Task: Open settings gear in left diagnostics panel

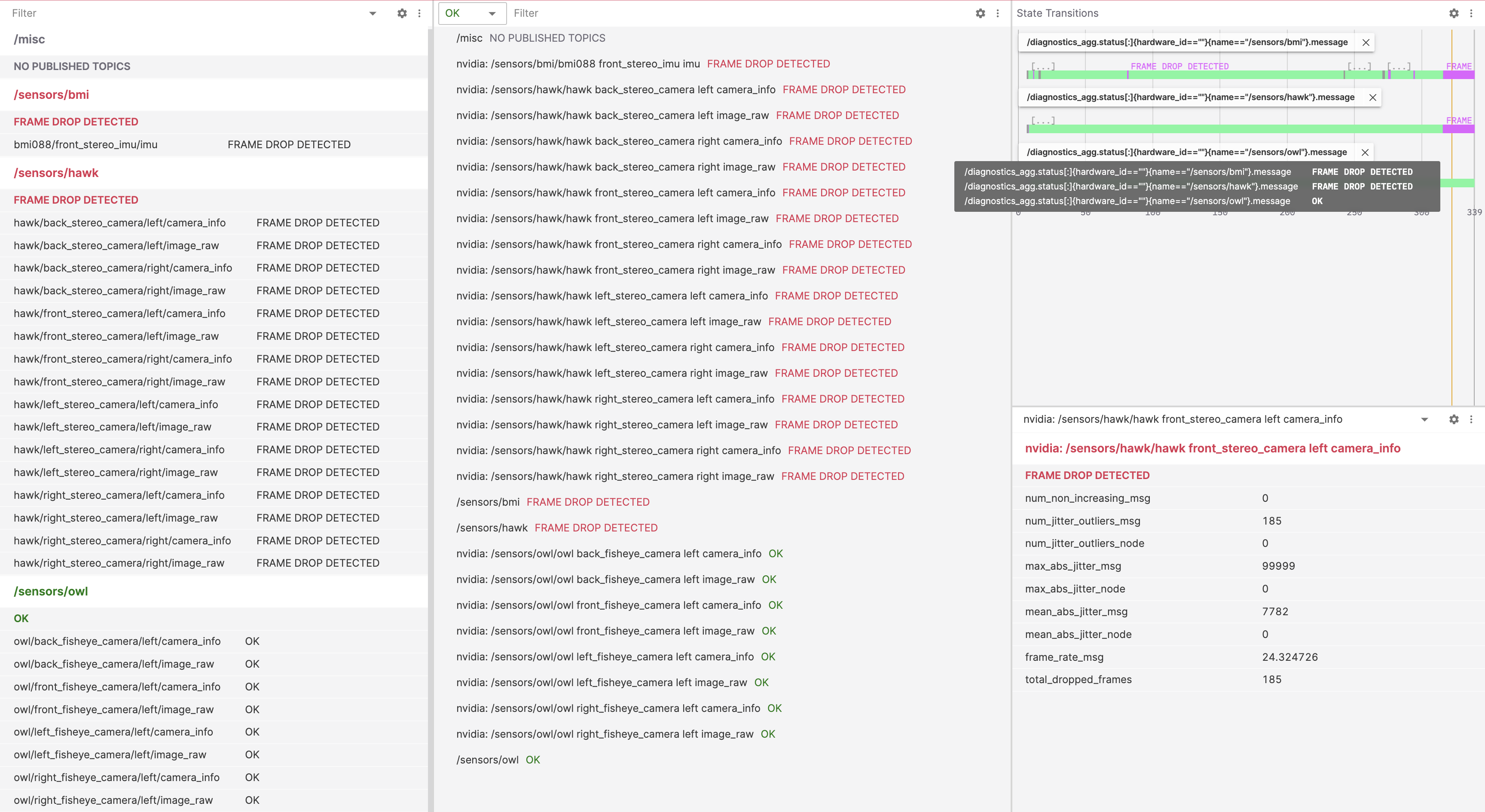Action: pos(402,13)
